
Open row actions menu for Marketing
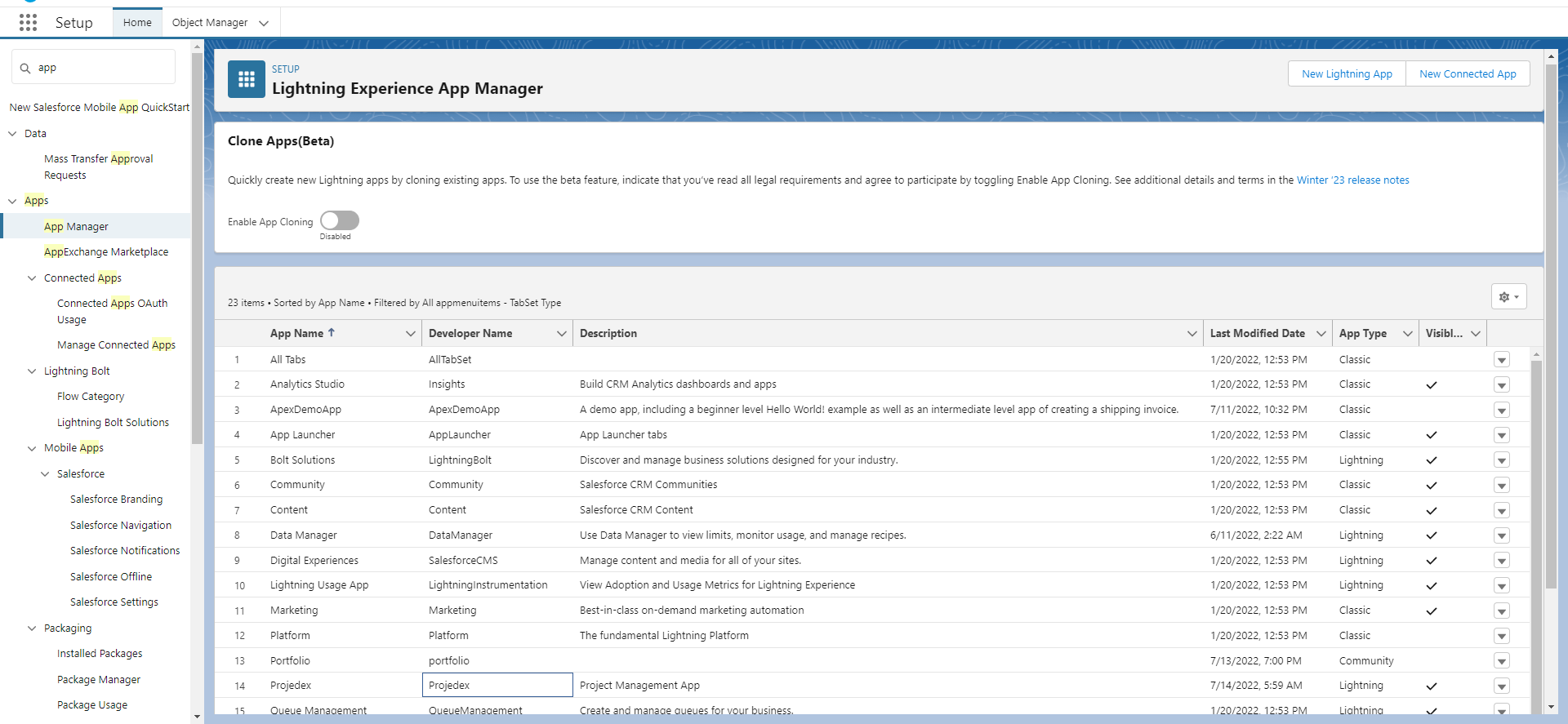(1502, 611)
